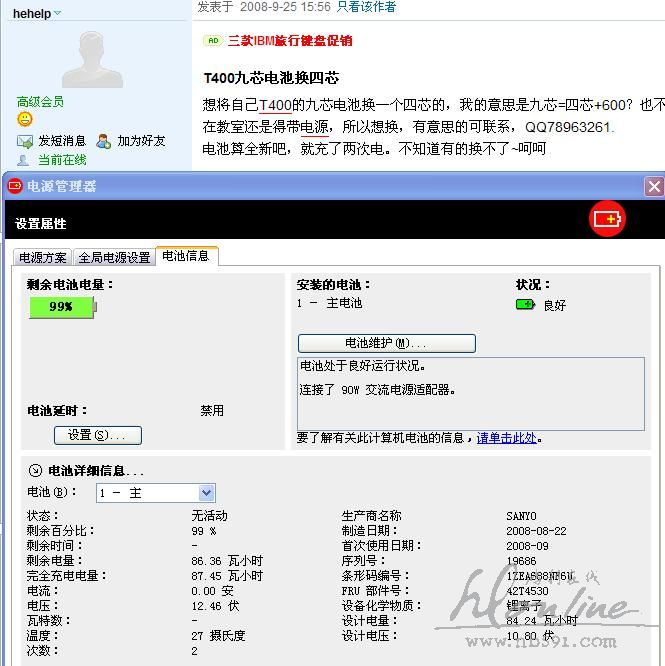Close the 电源管理器 window

pos(654,186)
